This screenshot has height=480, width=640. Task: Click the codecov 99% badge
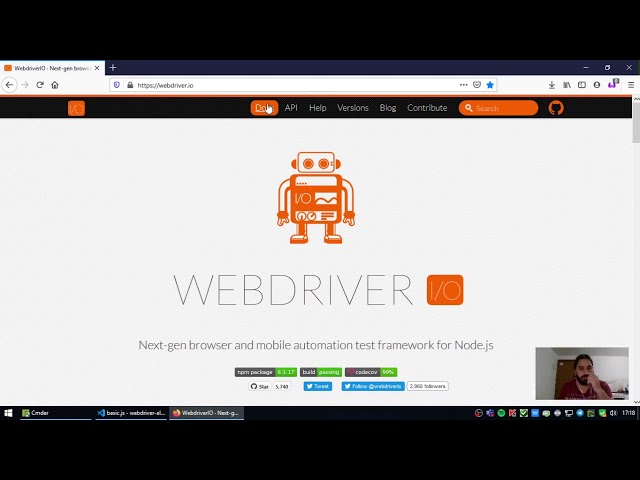click(371, 372)
